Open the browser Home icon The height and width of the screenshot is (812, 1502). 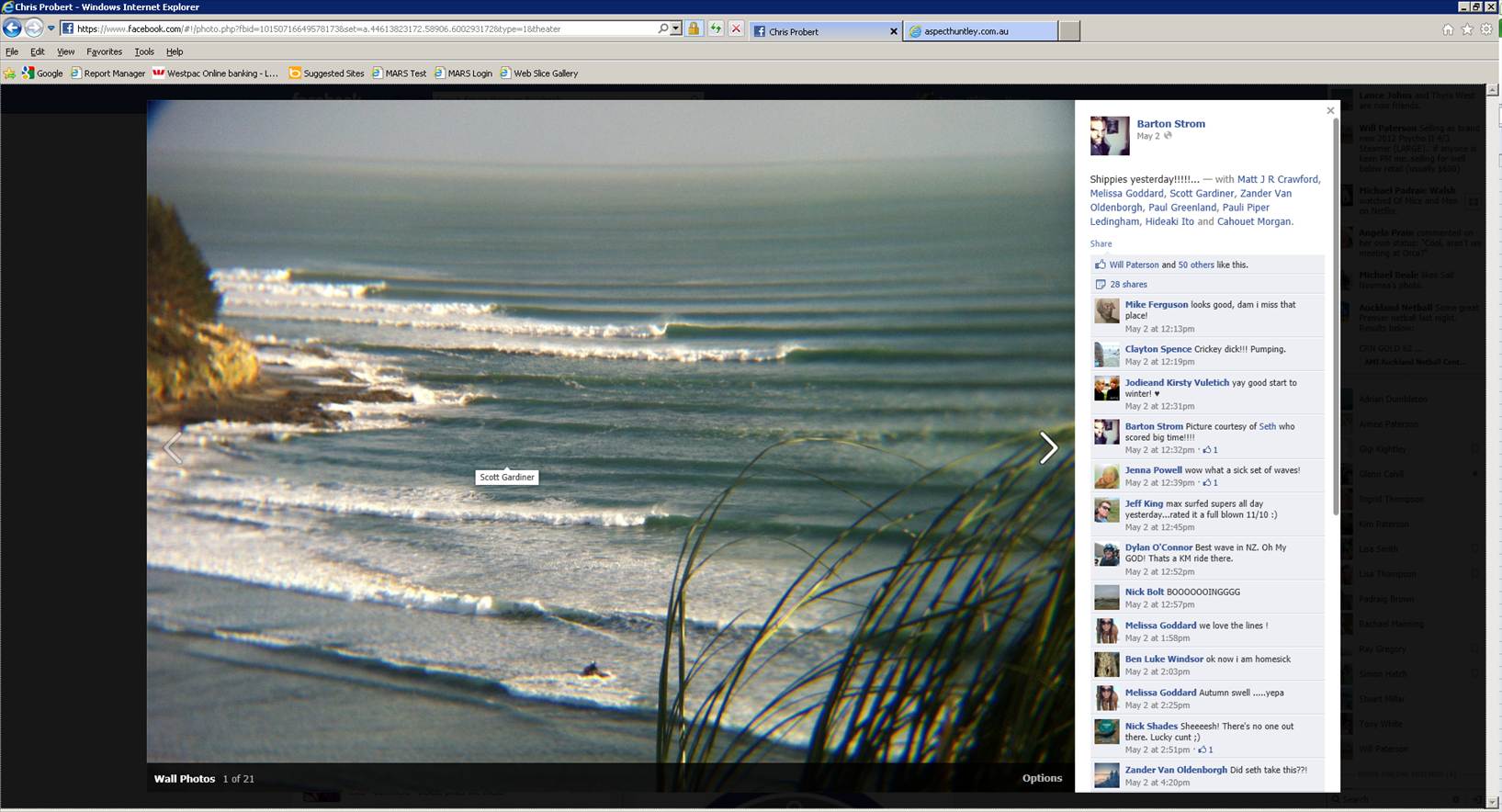[x=1448, y=29]
